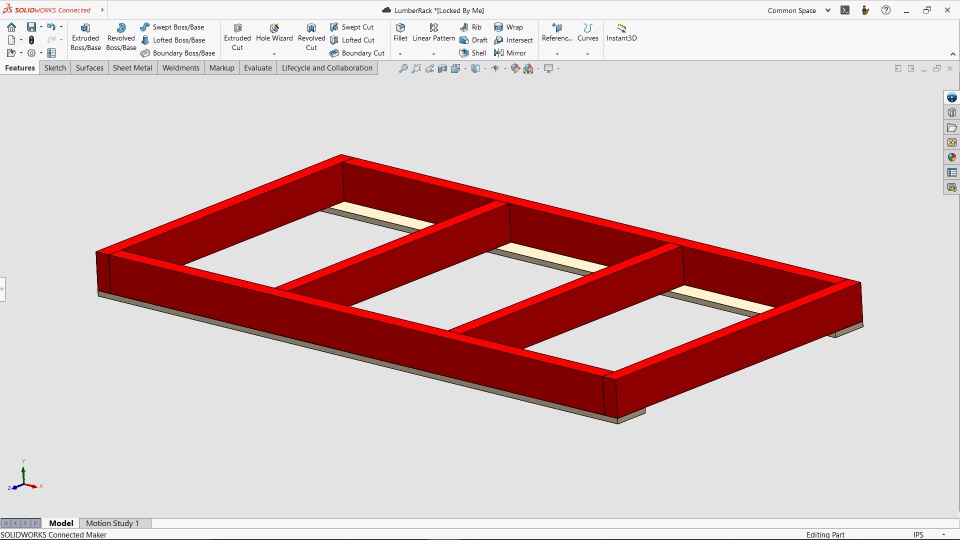Select the Extruded Boss/Base tool
The height and width of the screenshot is (540, 960).
85,37
